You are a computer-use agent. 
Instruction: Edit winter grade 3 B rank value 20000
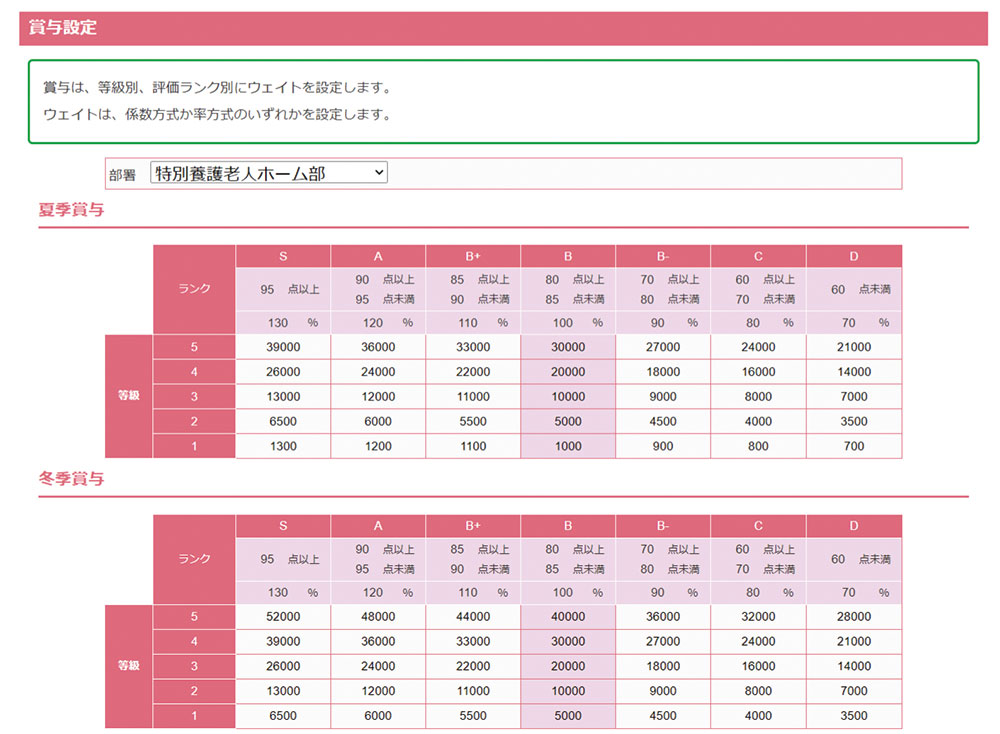tap(568, 666)
